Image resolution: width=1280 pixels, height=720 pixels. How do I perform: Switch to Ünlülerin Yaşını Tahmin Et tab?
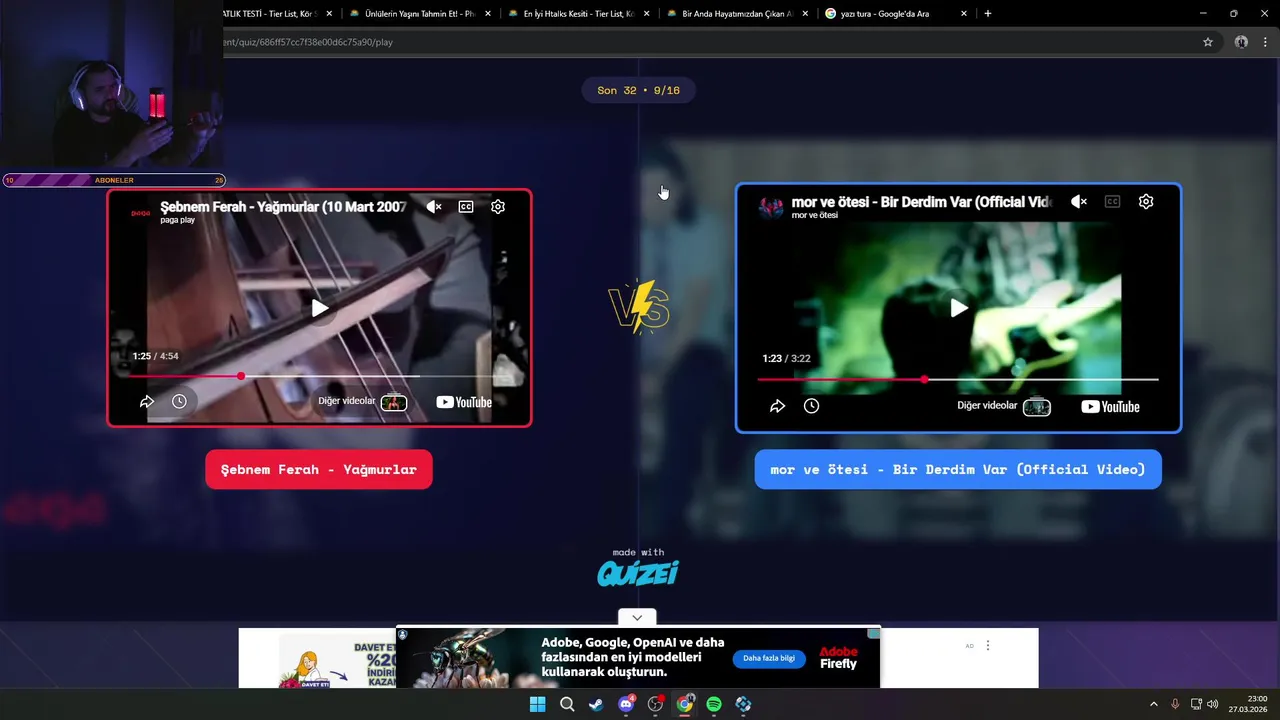tap(420, 14)
